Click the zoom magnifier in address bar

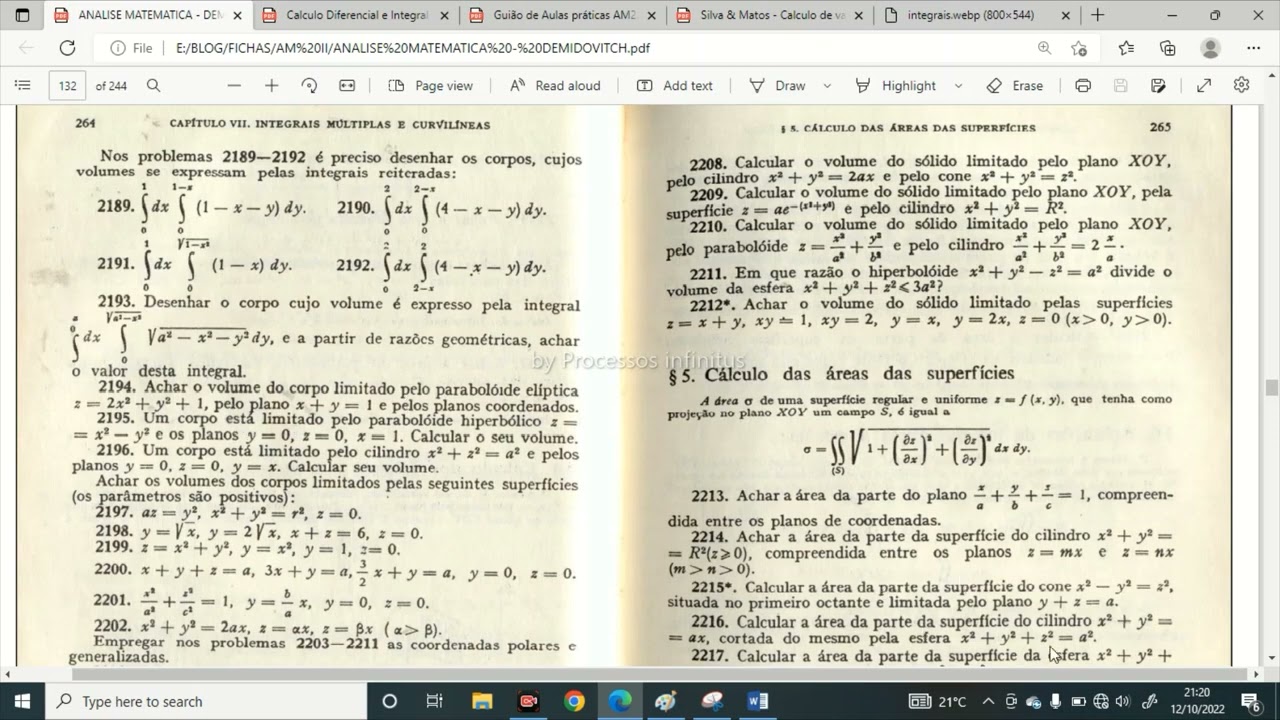point(1044,48)
